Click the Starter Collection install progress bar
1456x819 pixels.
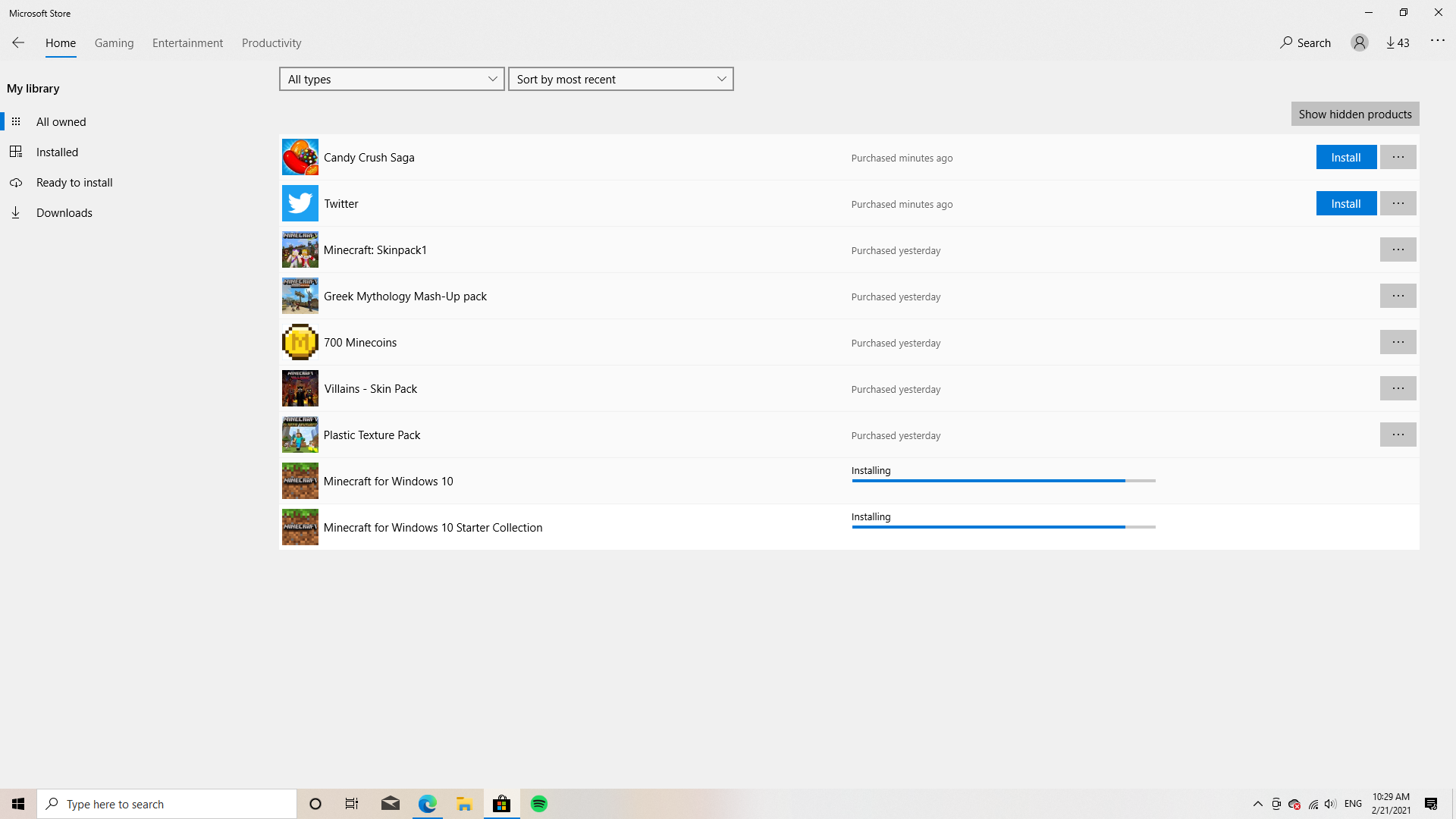[1003, 527]
